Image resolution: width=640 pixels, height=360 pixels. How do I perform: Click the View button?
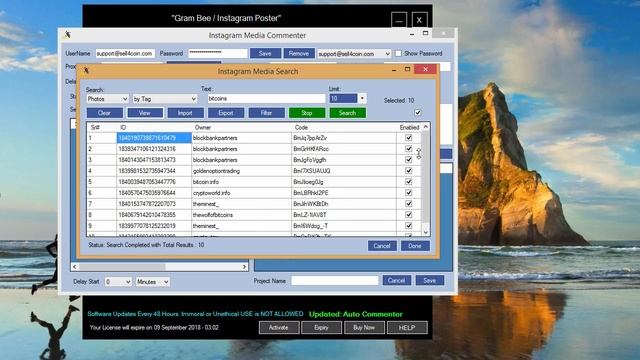pyautogui.click(x=145, y=113)
